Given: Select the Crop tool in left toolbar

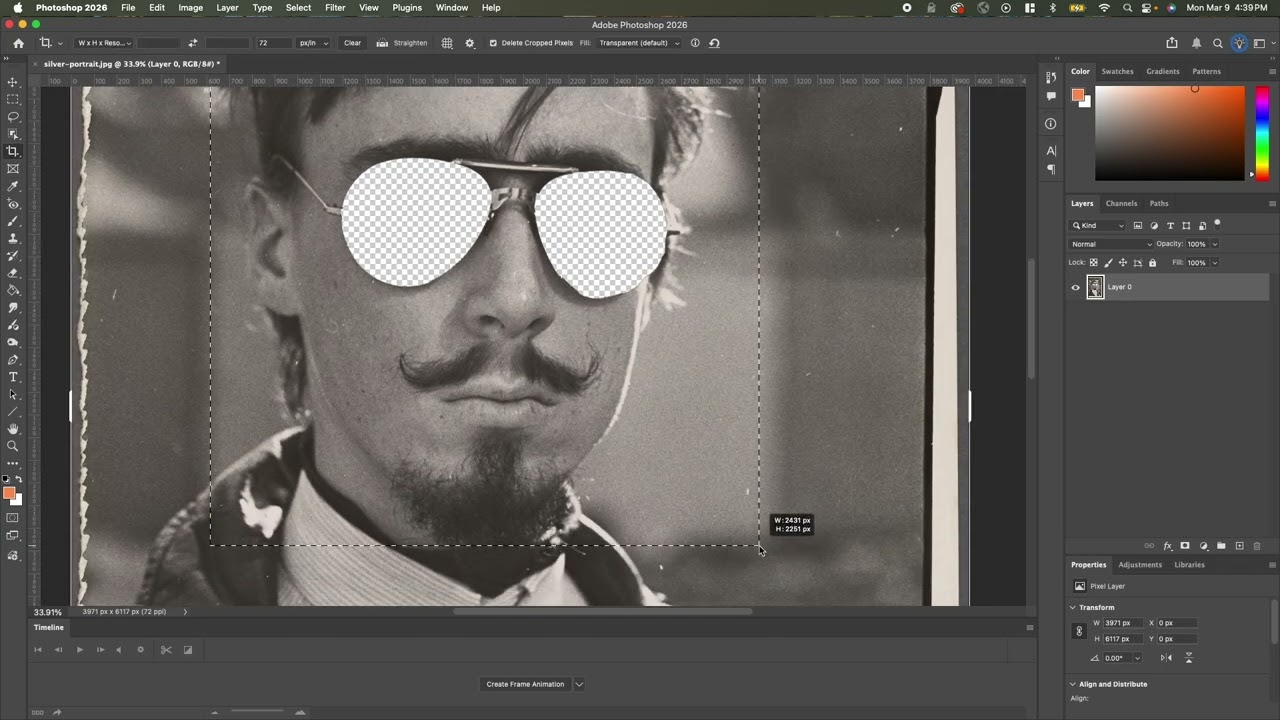Looking at the screenshot, I should click(x=13, y=151).
